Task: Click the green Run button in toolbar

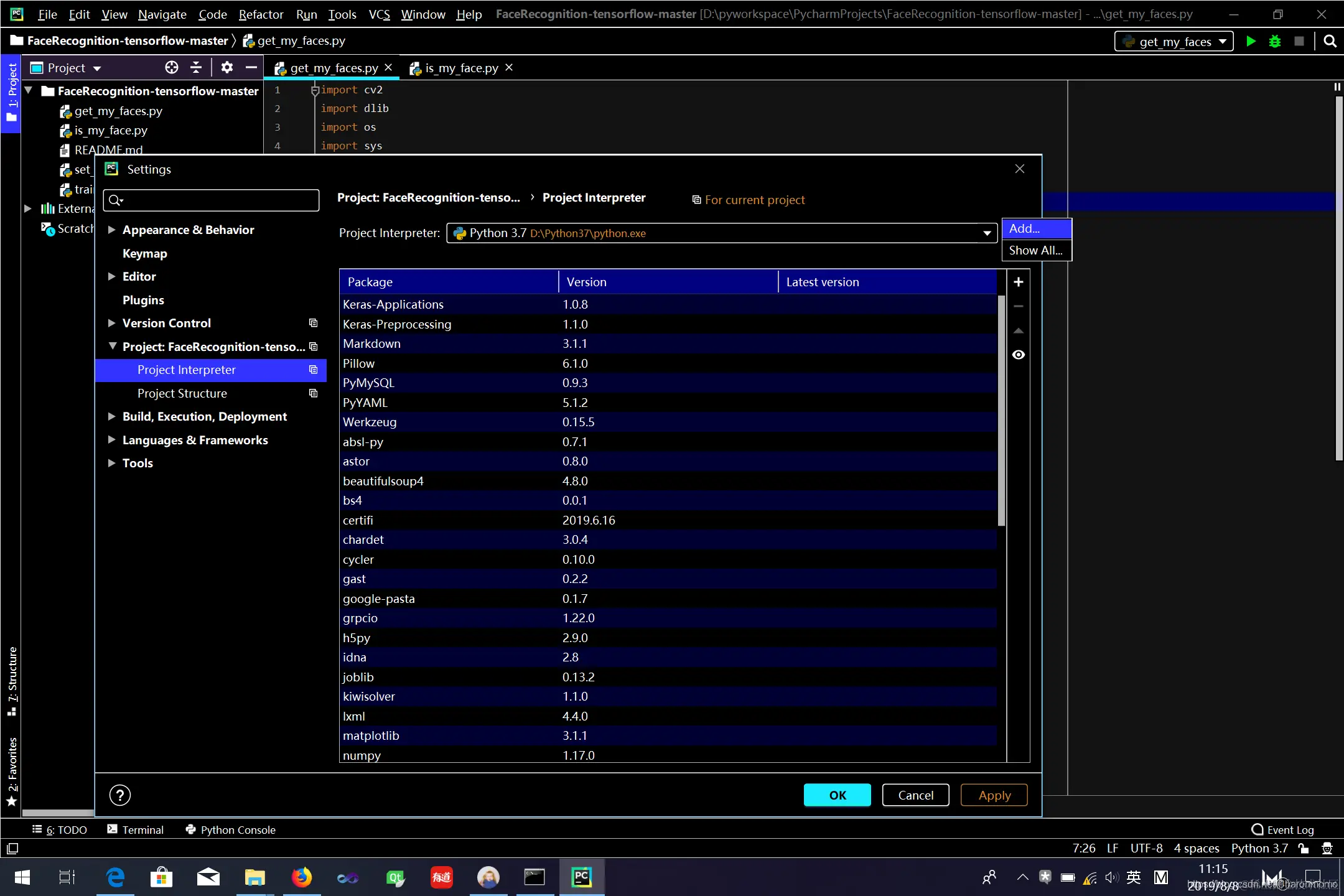Action: (1251, 41)
